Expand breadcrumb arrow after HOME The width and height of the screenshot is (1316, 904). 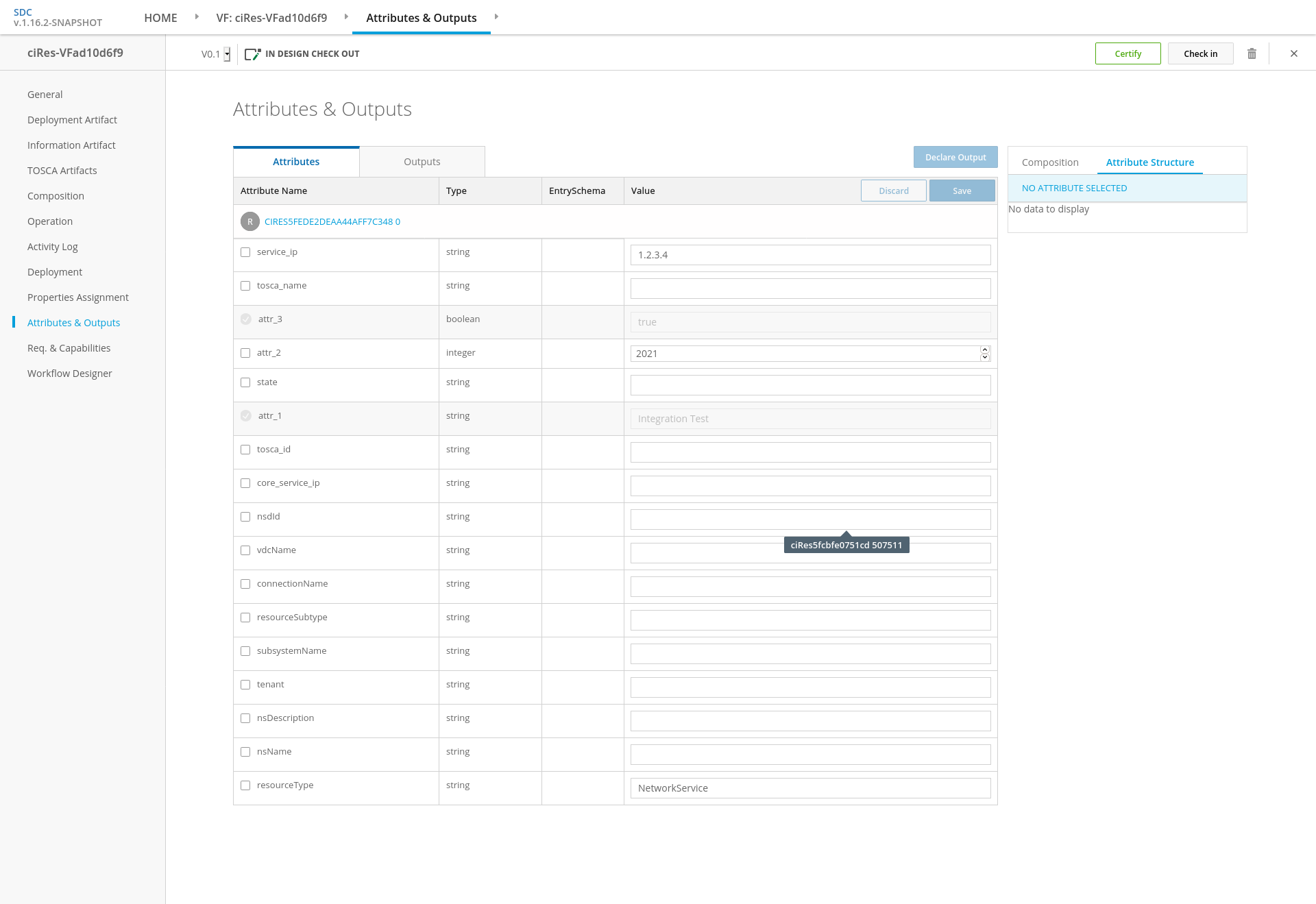click(197, 16)
